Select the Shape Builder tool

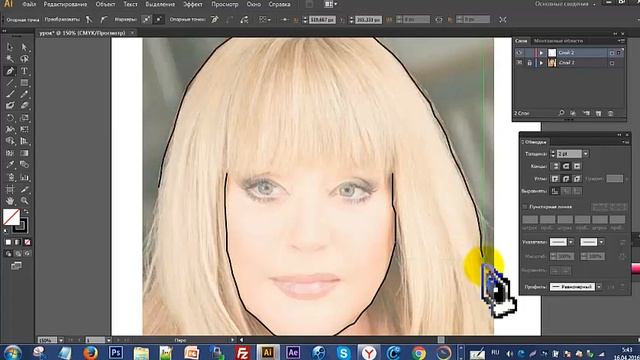10,141
